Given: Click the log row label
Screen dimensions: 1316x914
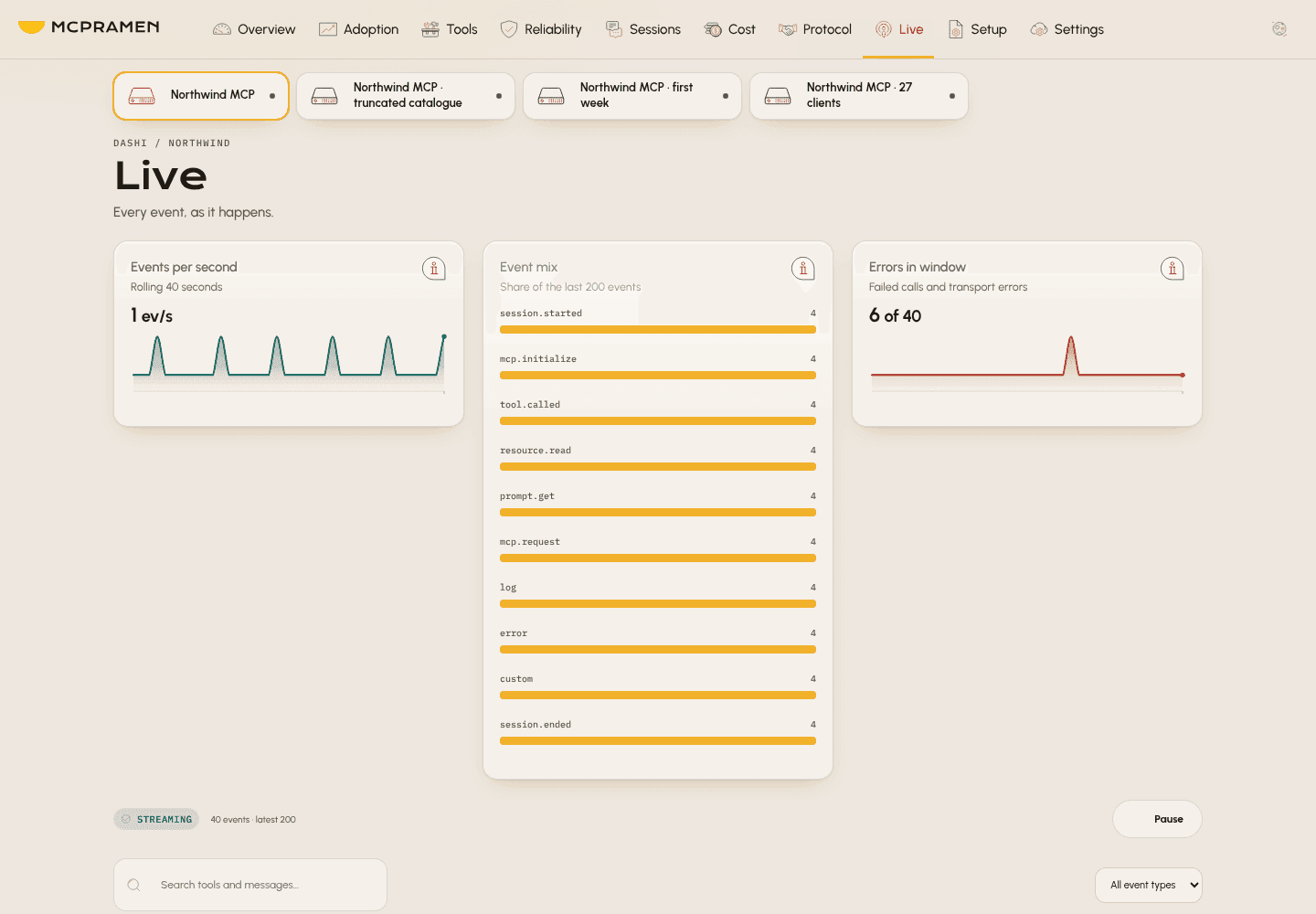Looking at the screenshot, I should (x=508, y=588).
